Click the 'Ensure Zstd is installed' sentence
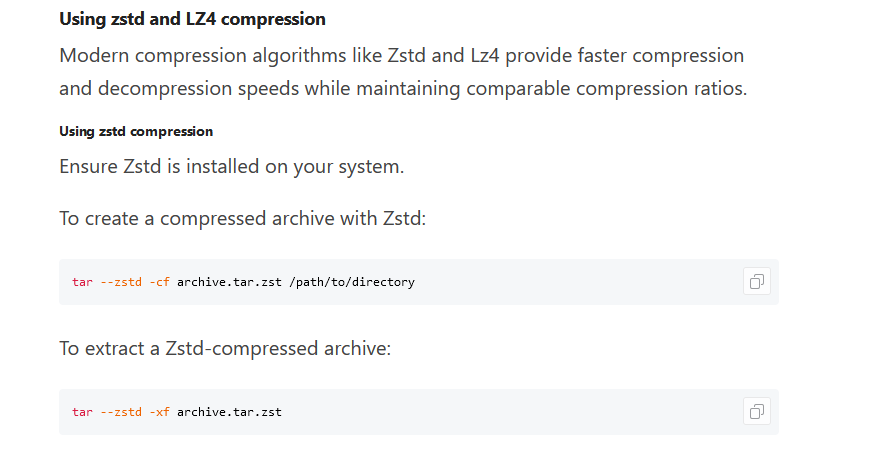This screenshot has height=458, width=869. point(232,166)
